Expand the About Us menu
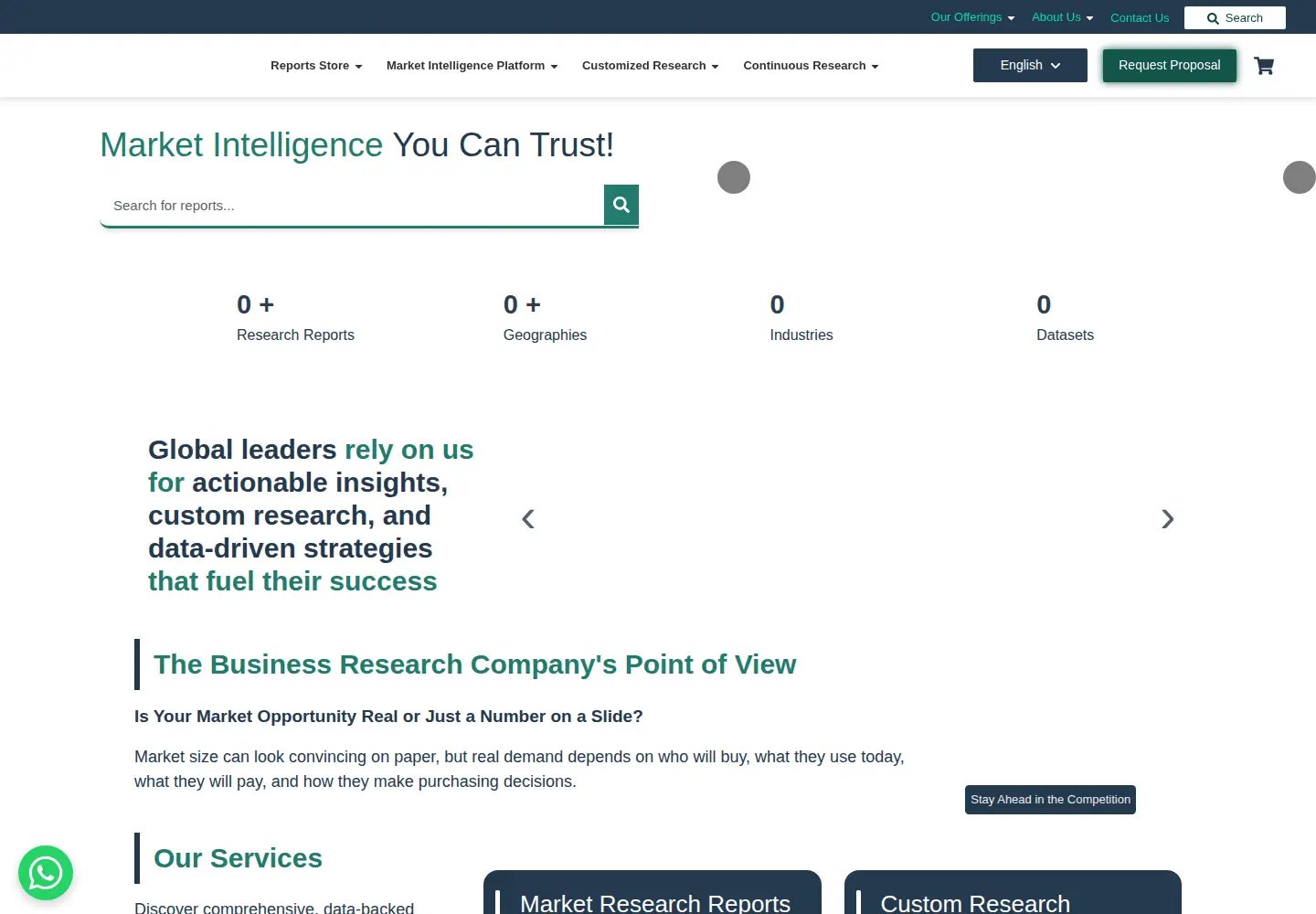The height and width of the screenshot is (914, 1316). [1062, 17]
